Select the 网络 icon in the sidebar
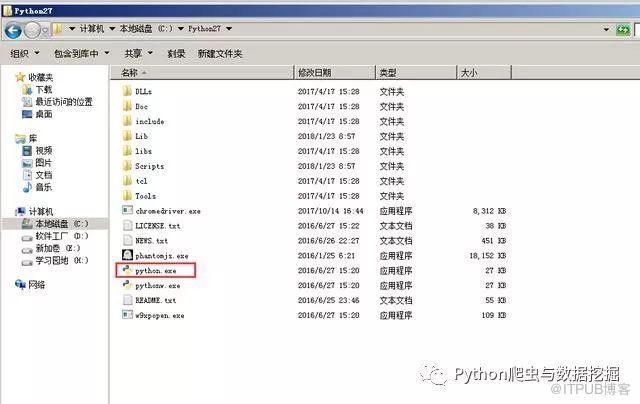 pyautogui.click(x=21, y=284)
